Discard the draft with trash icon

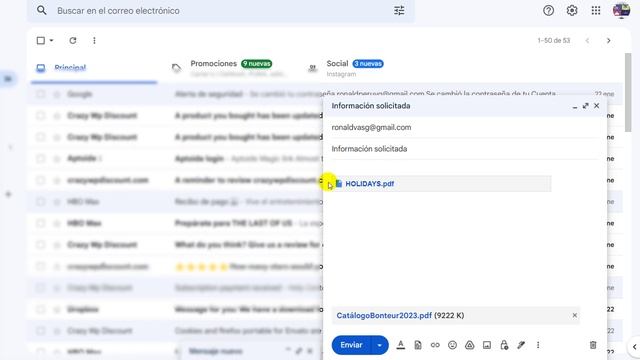593,345
